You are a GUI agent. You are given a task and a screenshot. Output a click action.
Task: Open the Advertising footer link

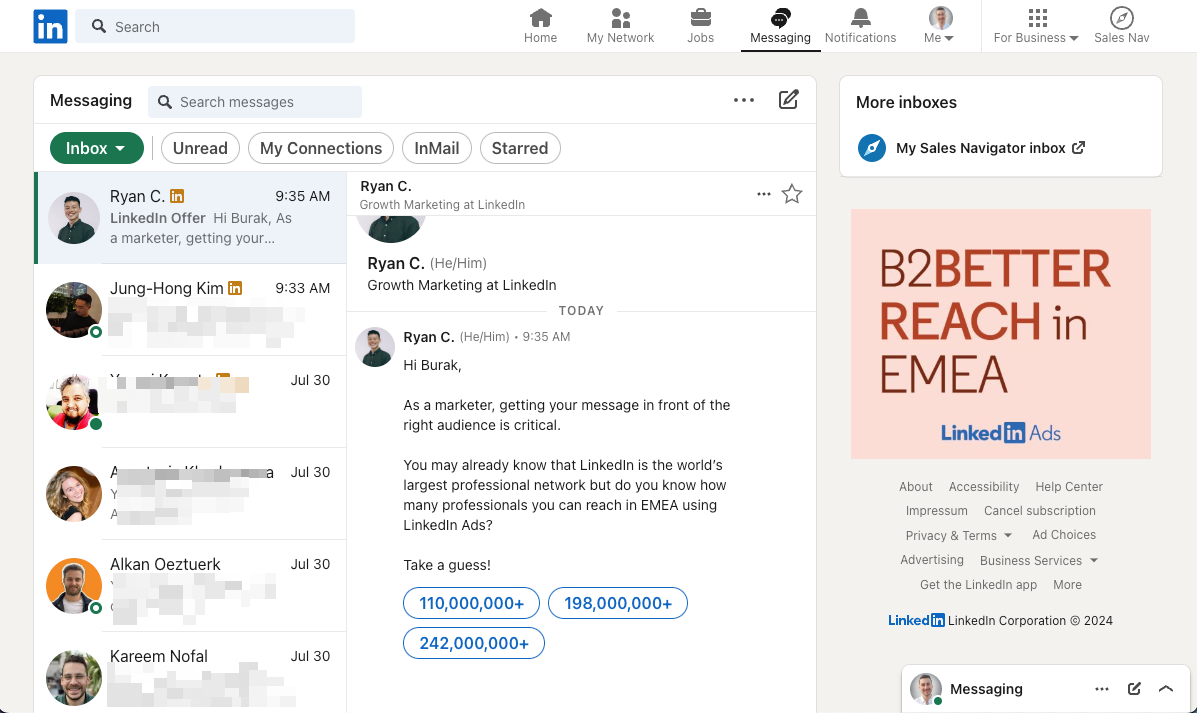click(x=932, y=560)
